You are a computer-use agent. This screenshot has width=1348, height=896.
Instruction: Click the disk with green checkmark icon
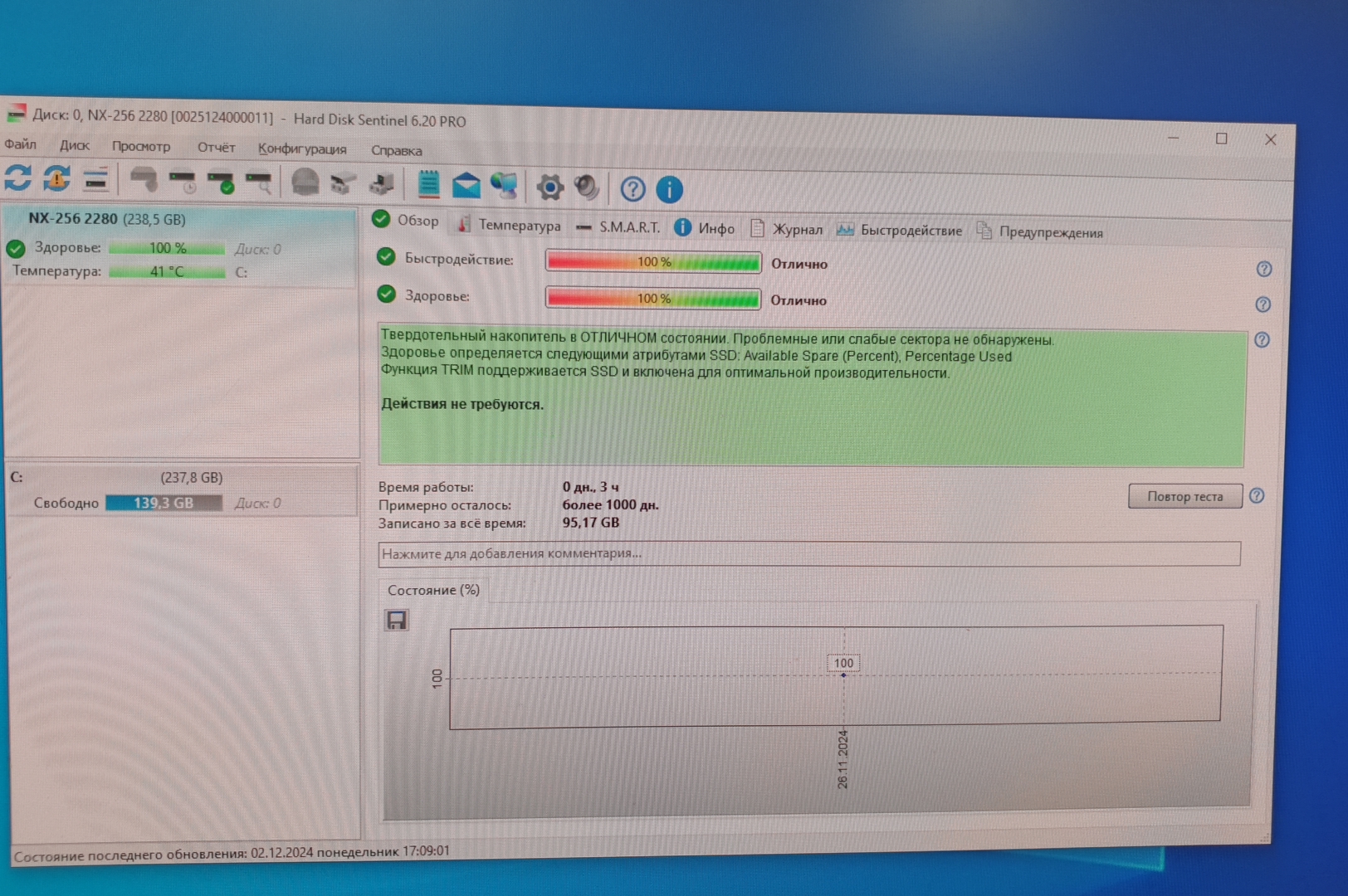point(222,182)
